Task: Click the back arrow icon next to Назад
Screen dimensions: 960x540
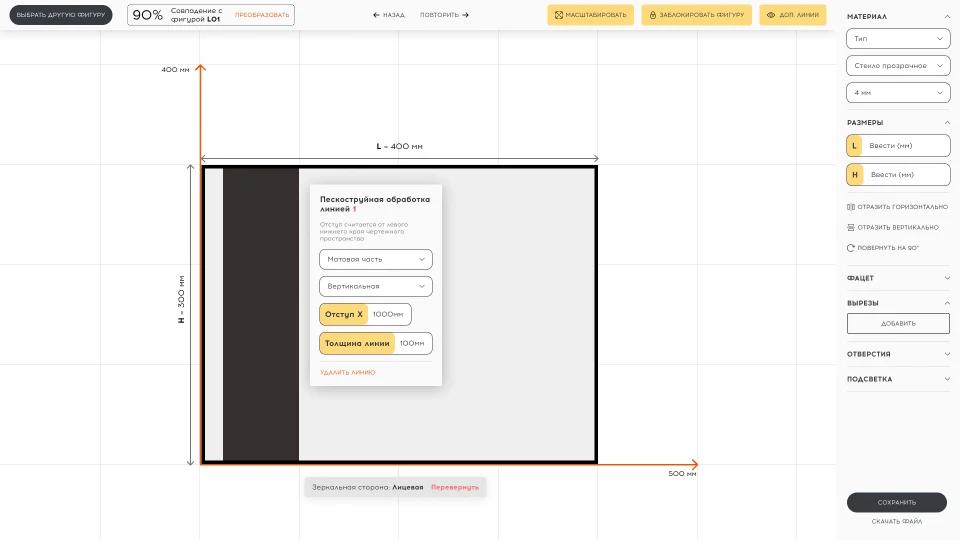Action: click(x=377, y=15)
